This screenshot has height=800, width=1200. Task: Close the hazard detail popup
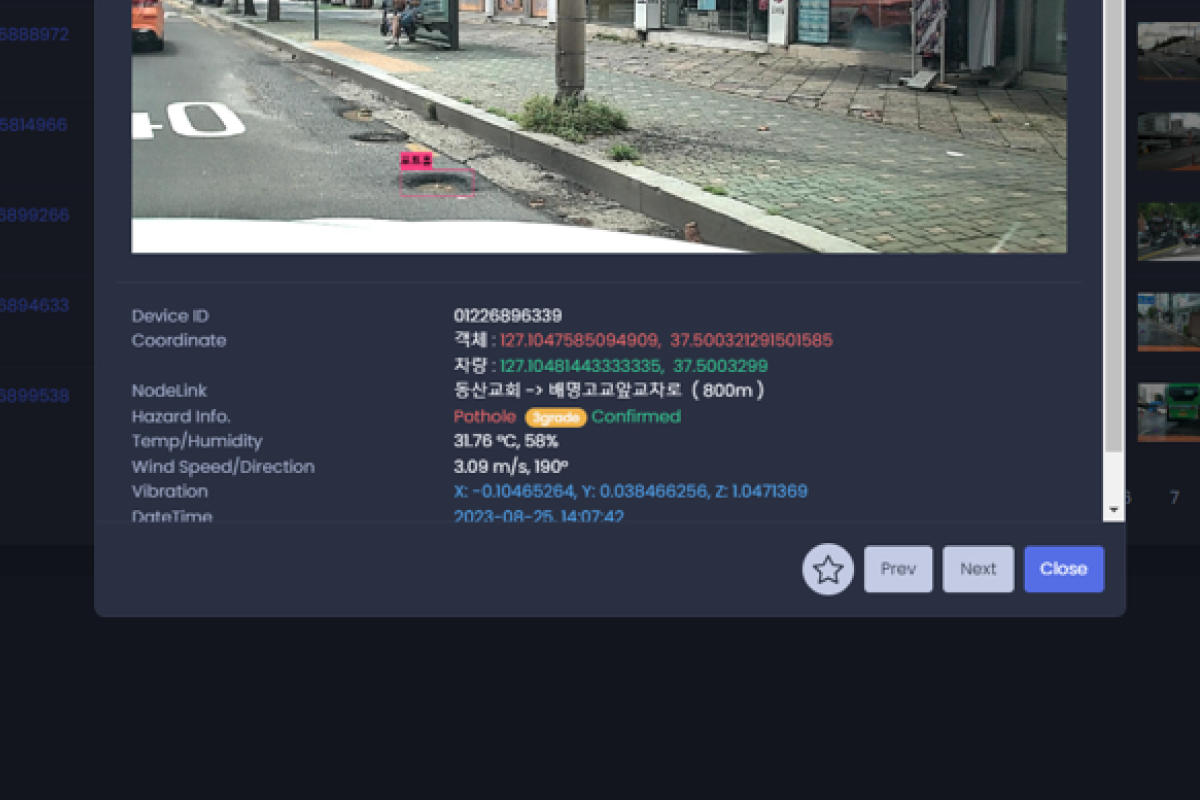[x=1064, y=569]
